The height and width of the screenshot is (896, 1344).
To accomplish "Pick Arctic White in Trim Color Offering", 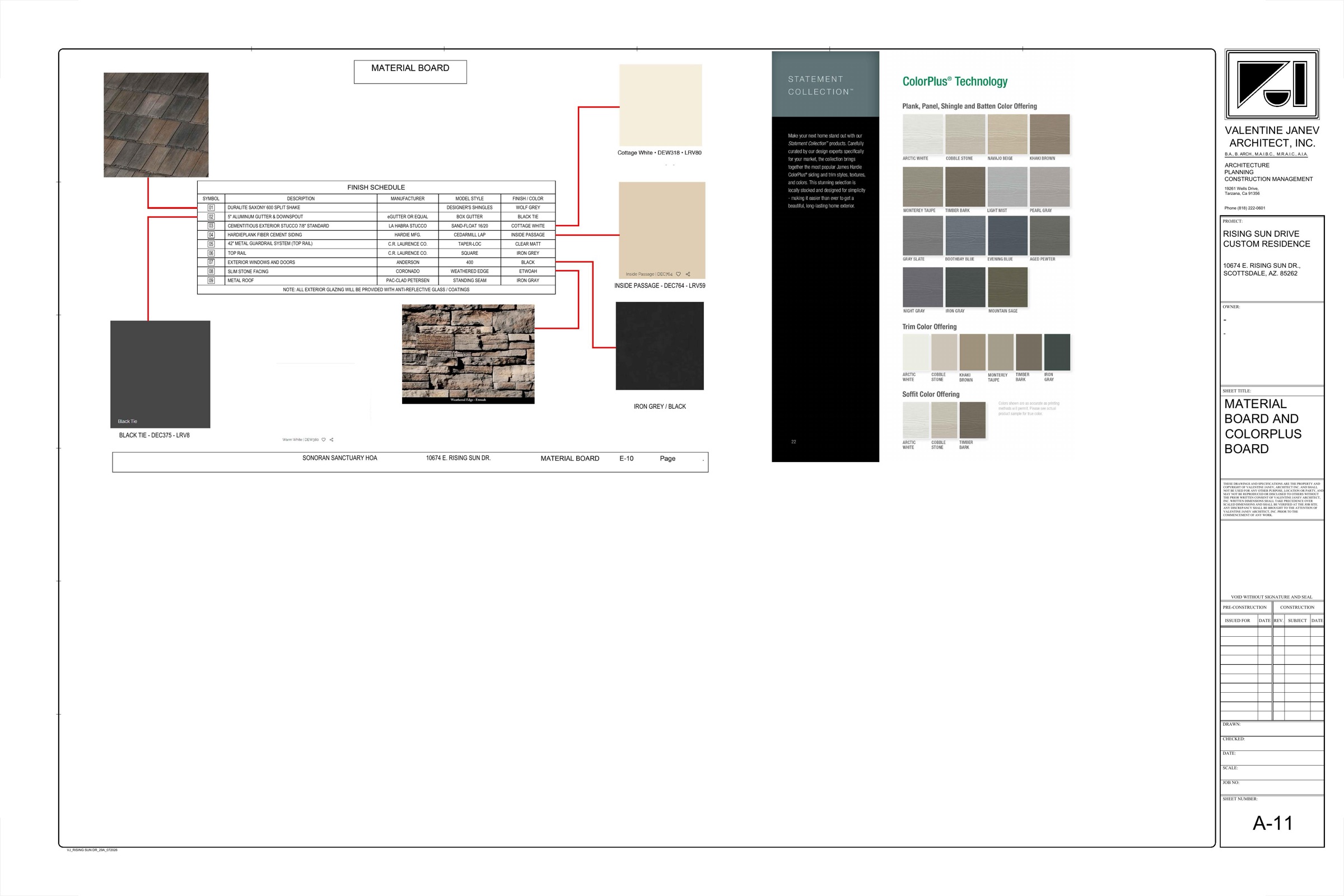I will [x=916, y=353].
